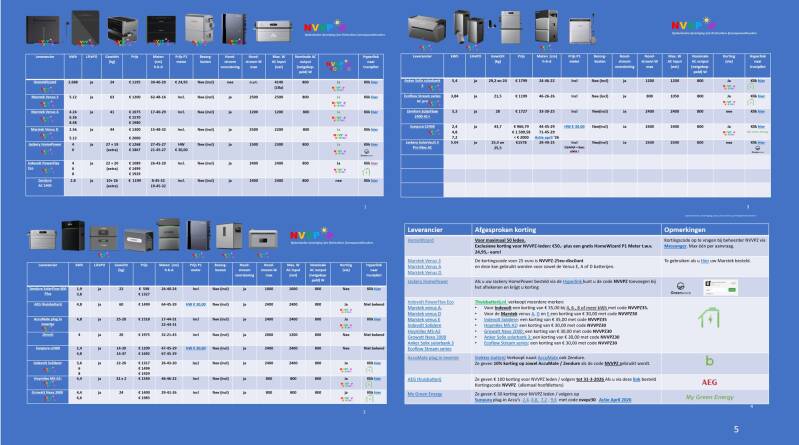Click the VVE € 30,00 link in the bottom-left AEG row
The image size is (799, 445).
point(196,304)
